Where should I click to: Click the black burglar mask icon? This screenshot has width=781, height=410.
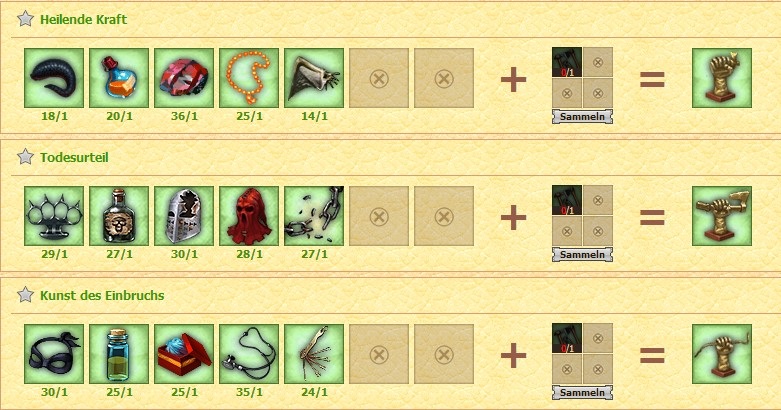(54, 354)
